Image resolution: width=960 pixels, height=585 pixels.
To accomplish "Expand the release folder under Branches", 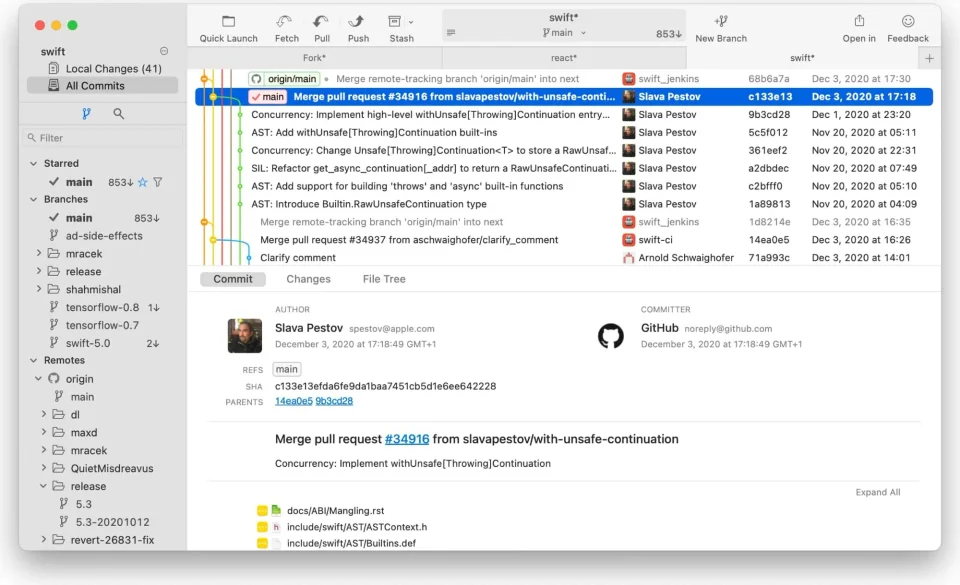I will (39, 271).
